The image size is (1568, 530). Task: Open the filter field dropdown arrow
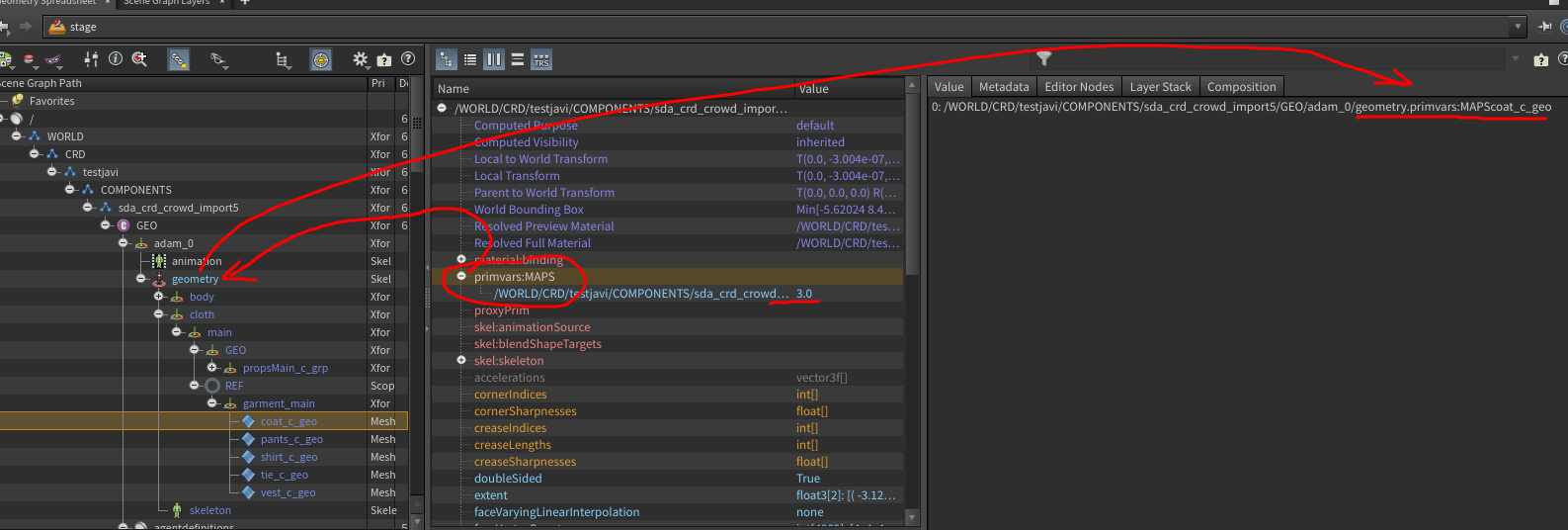(x=1515, y=59)
